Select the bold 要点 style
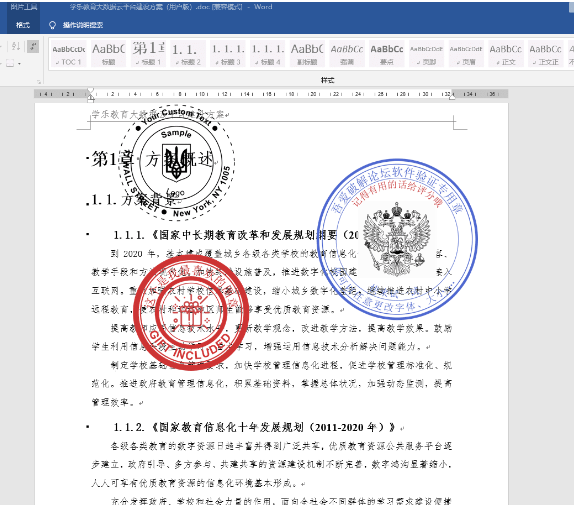Viewport: 575px width, 505px height. pos(387,54)
